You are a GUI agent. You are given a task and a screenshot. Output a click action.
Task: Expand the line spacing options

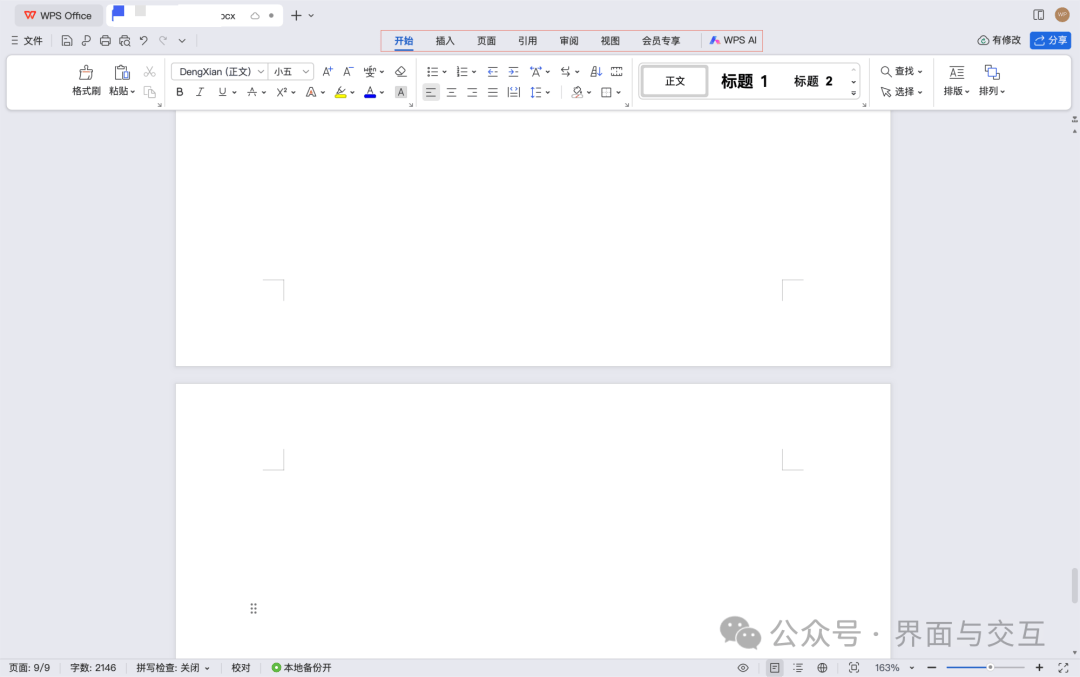(x=546, y=92)
